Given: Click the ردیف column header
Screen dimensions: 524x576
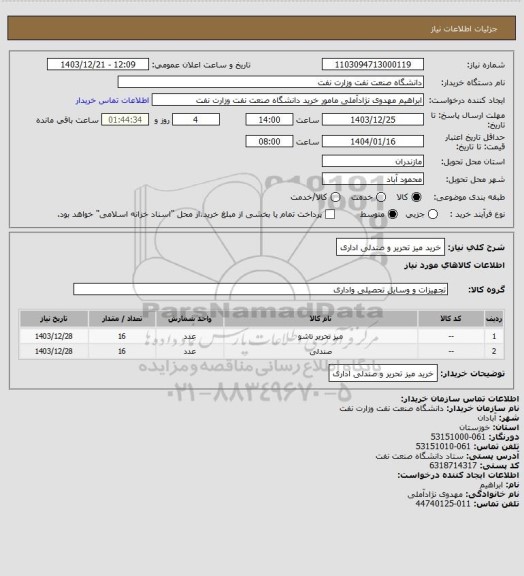Looking at the screenshot, I should click(494, 319).
